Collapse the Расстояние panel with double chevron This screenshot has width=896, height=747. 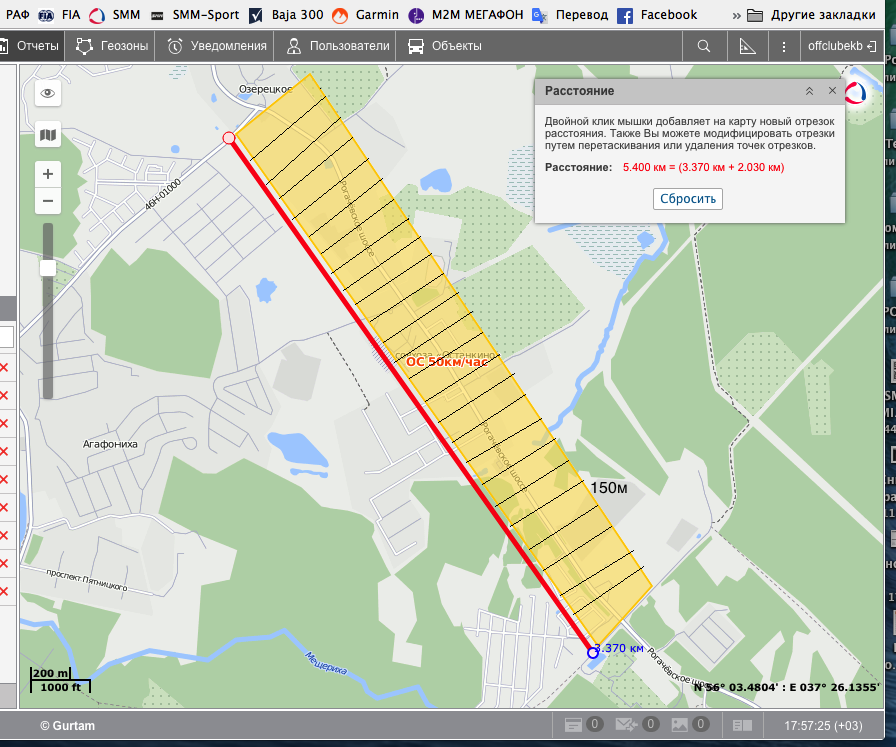click(x=810, y=91)
